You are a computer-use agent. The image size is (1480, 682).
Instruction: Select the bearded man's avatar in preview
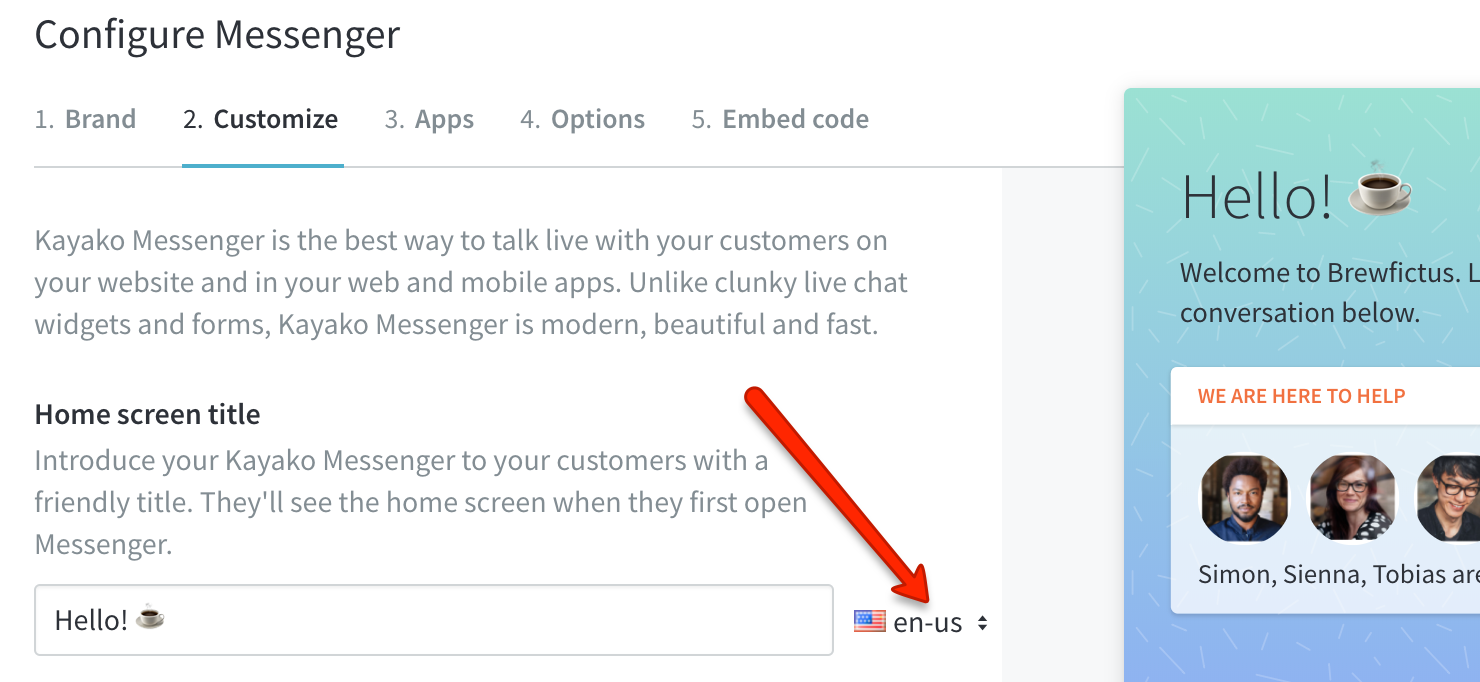[x=1244, y=498]
